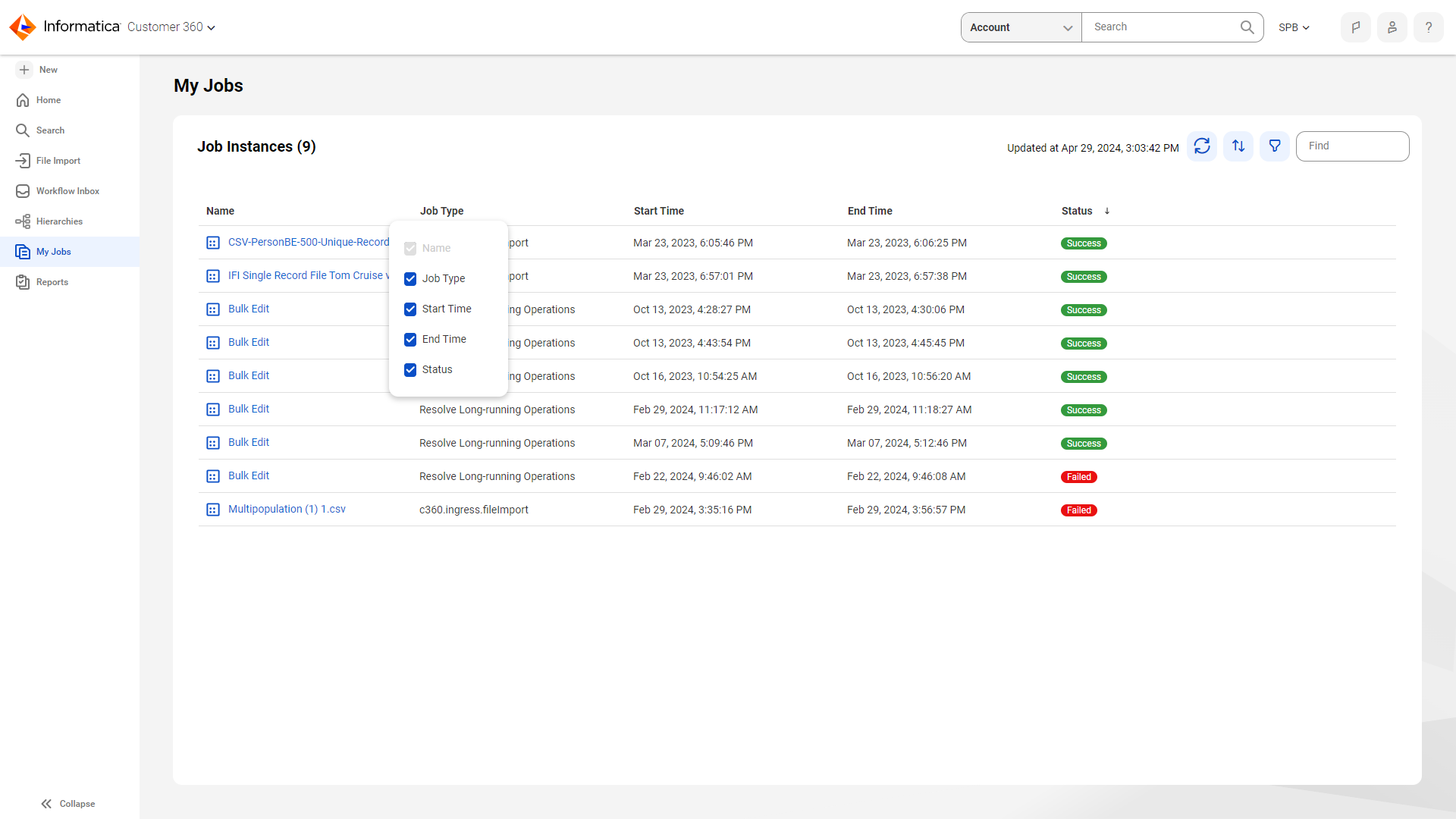Click job icon beside CSV-PersonBE-500-Unique-Record
Viewport: 1456px width, 819px height.
pos(213,243)
